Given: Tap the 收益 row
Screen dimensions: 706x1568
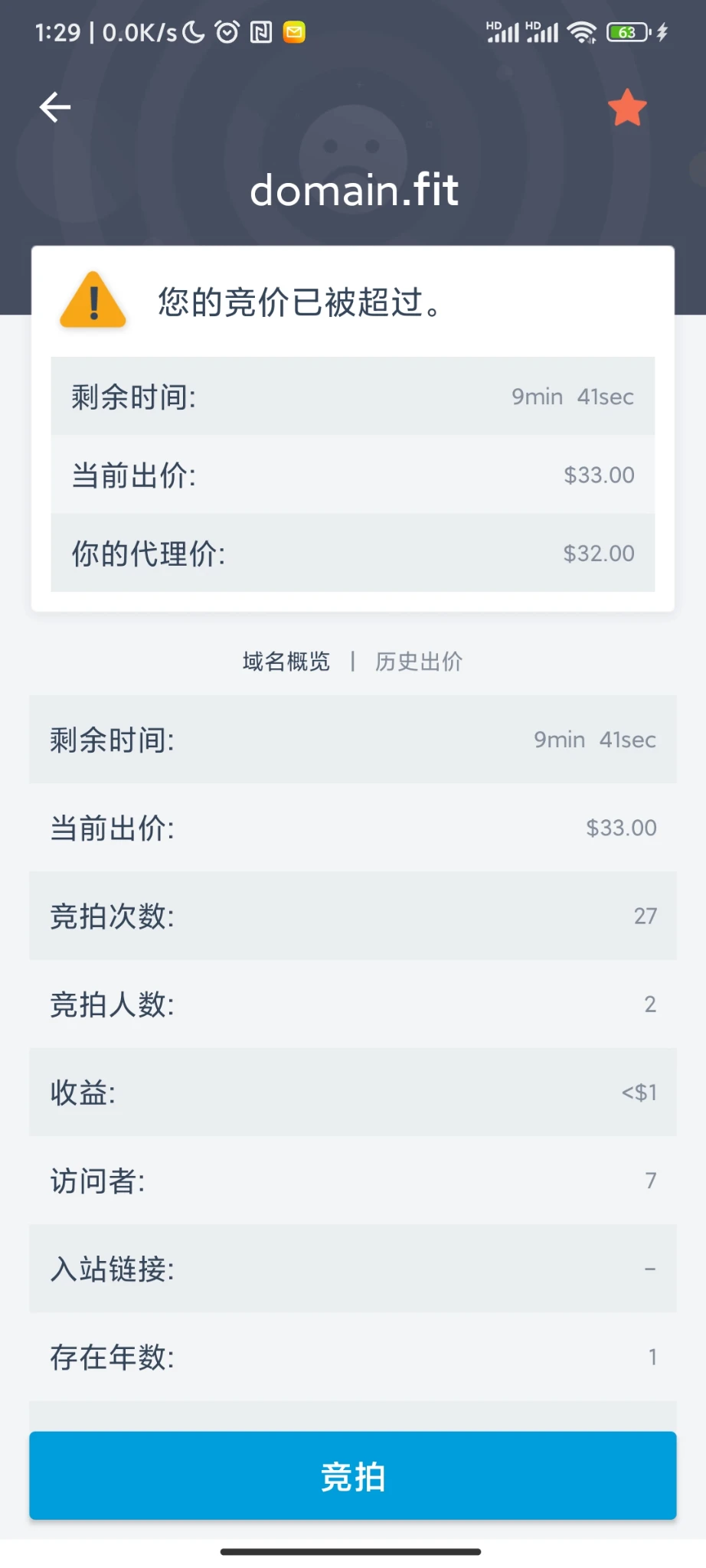Looking at the screenshot, I should [x=353, y=1092].
